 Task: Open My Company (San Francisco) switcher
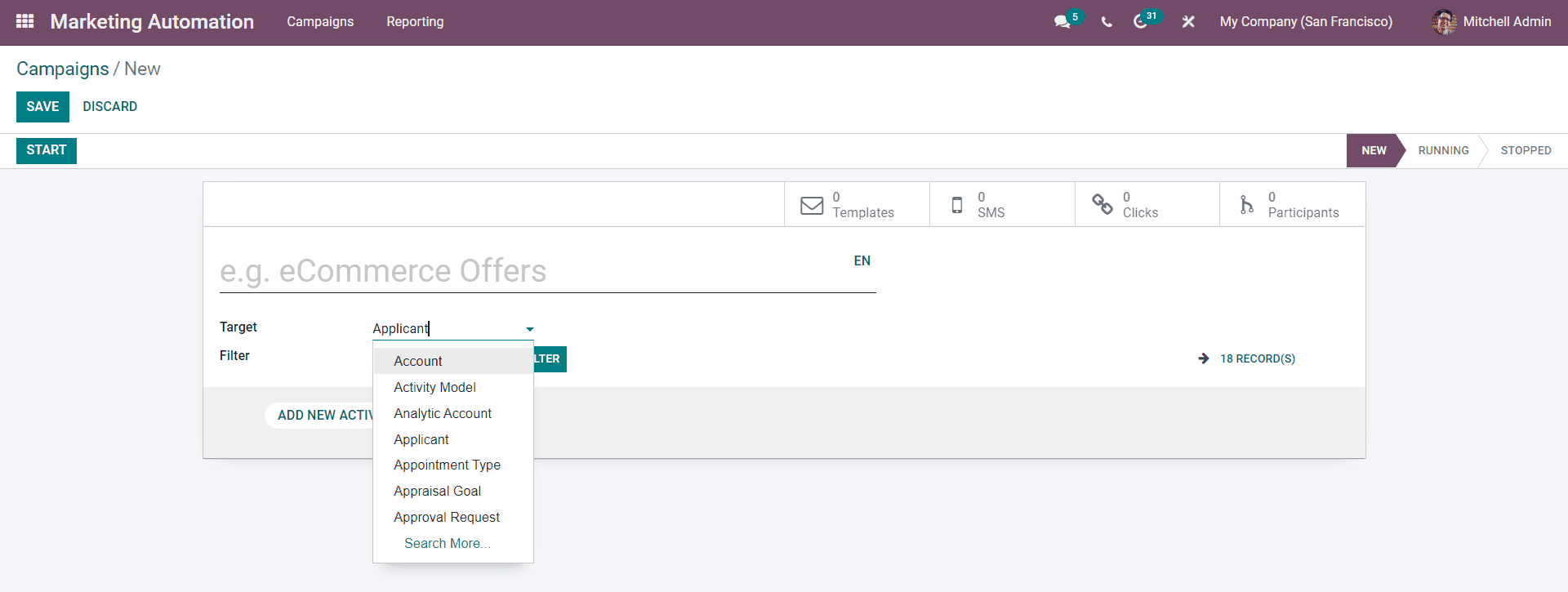(1306, 22)
